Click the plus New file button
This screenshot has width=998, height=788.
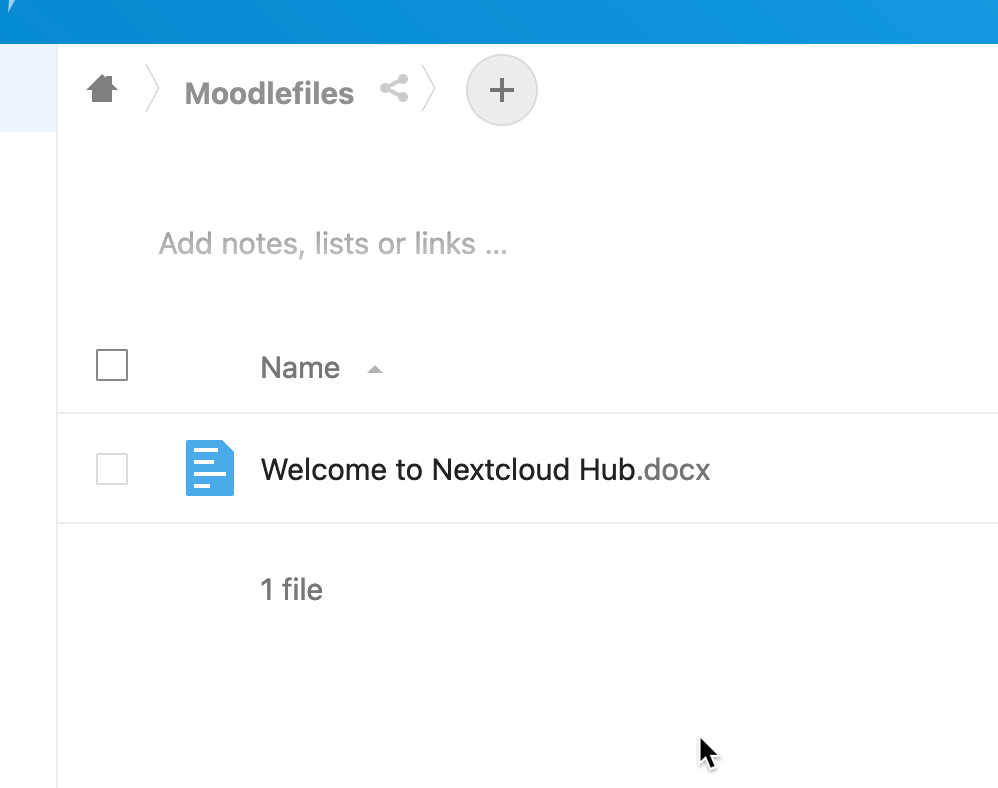[502, 90]
